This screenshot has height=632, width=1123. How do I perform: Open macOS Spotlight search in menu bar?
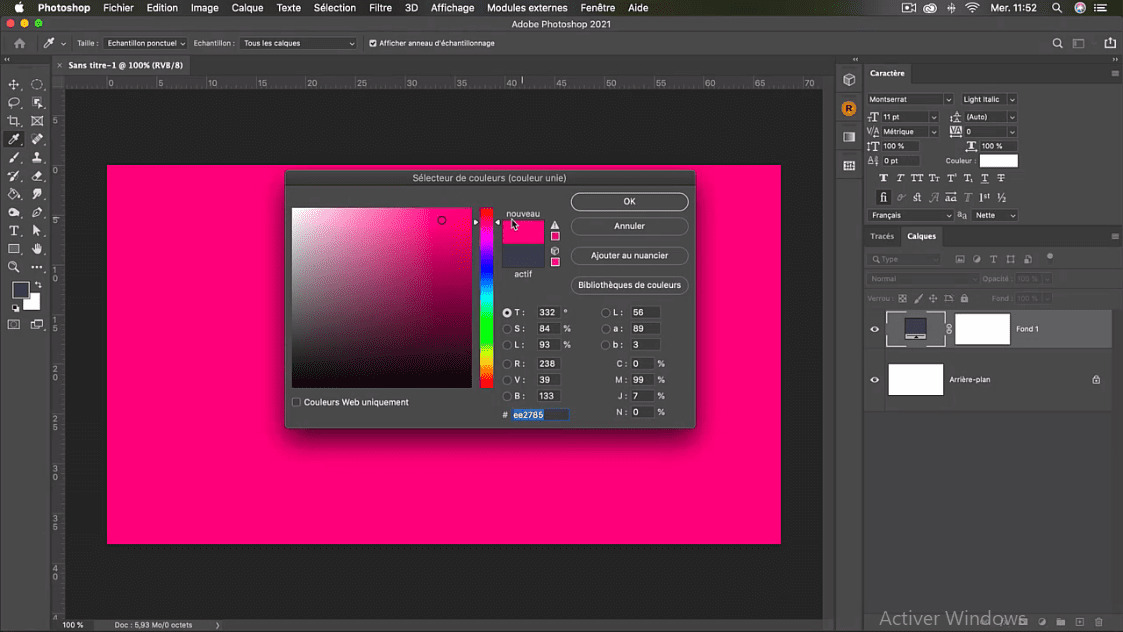pyautogui.click(x=1056, y=8)
